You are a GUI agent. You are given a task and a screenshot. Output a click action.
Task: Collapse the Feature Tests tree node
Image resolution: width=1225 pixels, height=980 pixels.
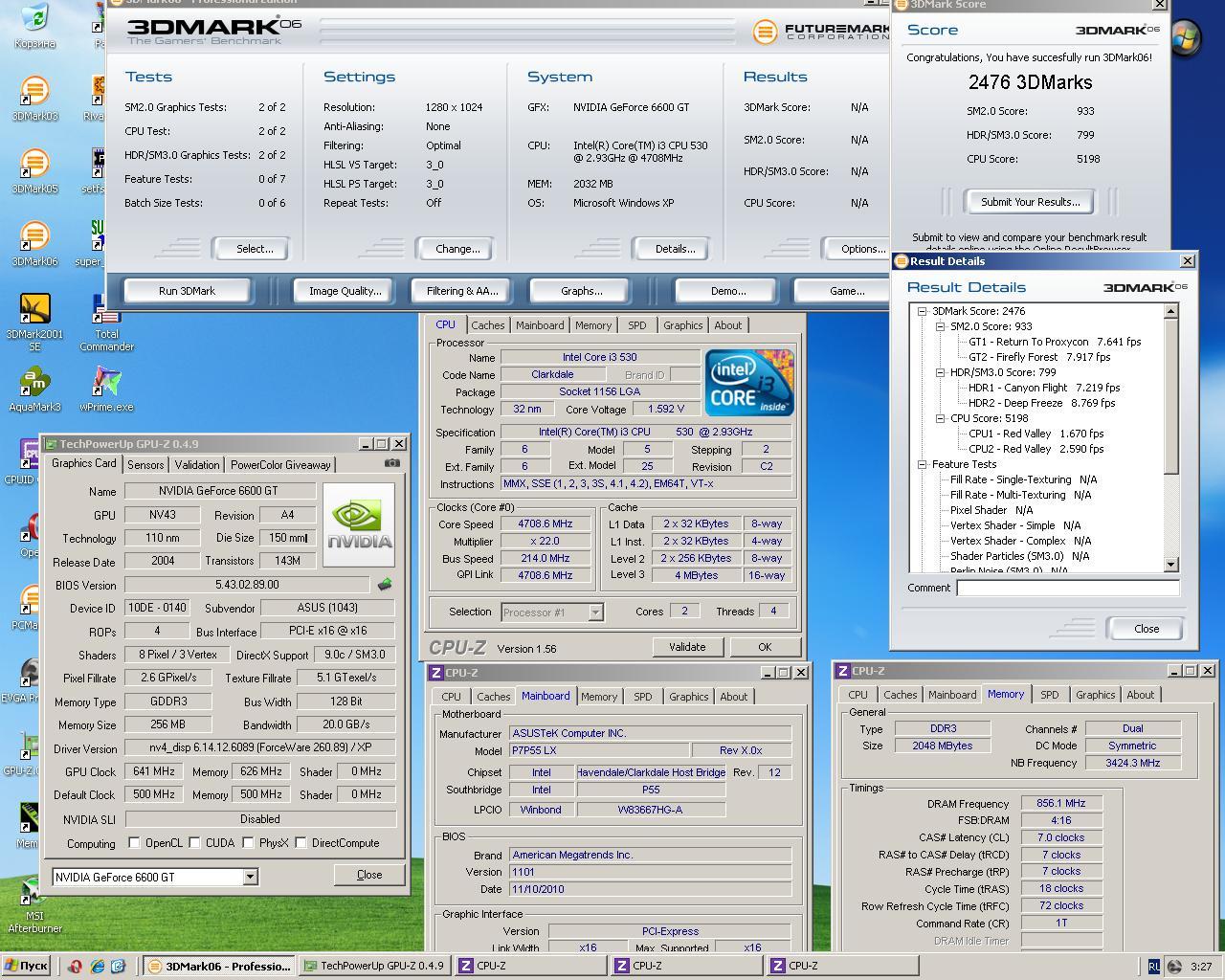(923, 464)
